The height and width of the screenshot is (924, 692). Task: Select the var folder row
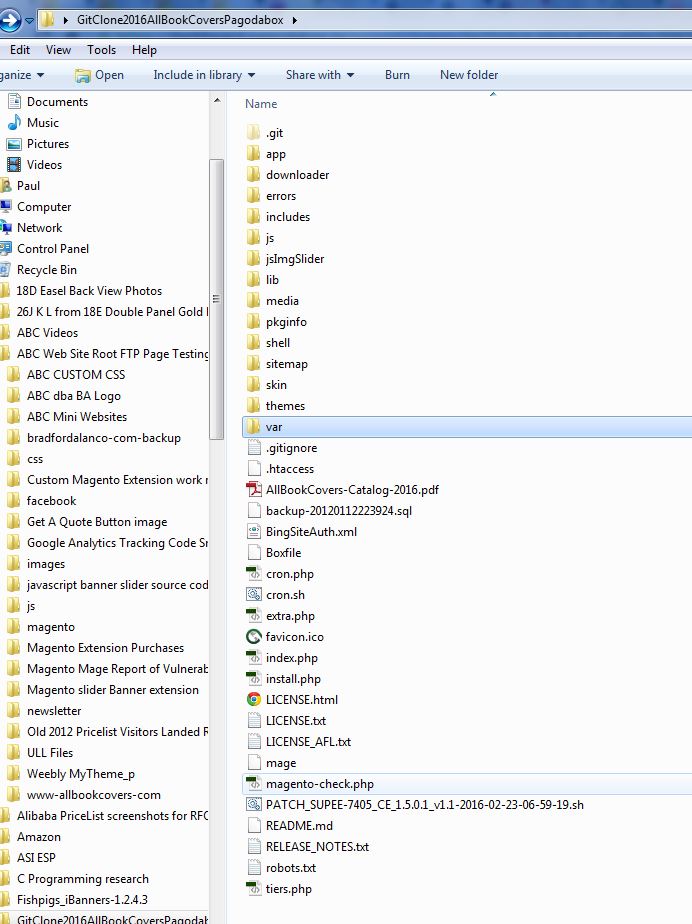click(x=467, y=427)
